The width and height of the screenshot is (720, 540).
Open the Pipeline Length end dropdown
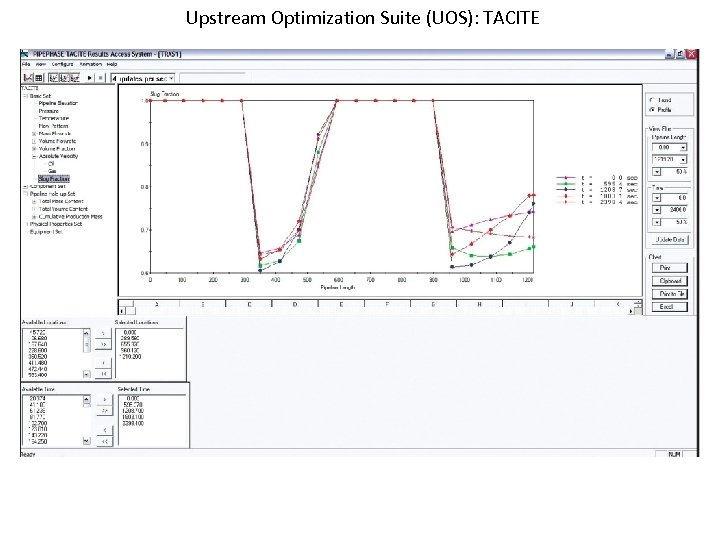pos(683,159)
